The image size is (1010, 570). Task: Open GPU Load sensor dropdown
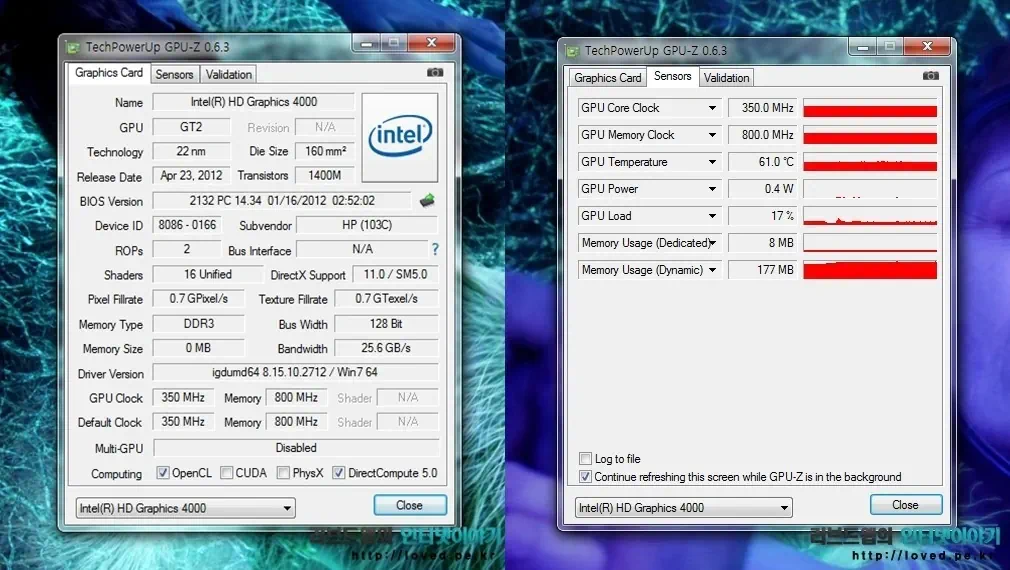click(x=712, y=216)
